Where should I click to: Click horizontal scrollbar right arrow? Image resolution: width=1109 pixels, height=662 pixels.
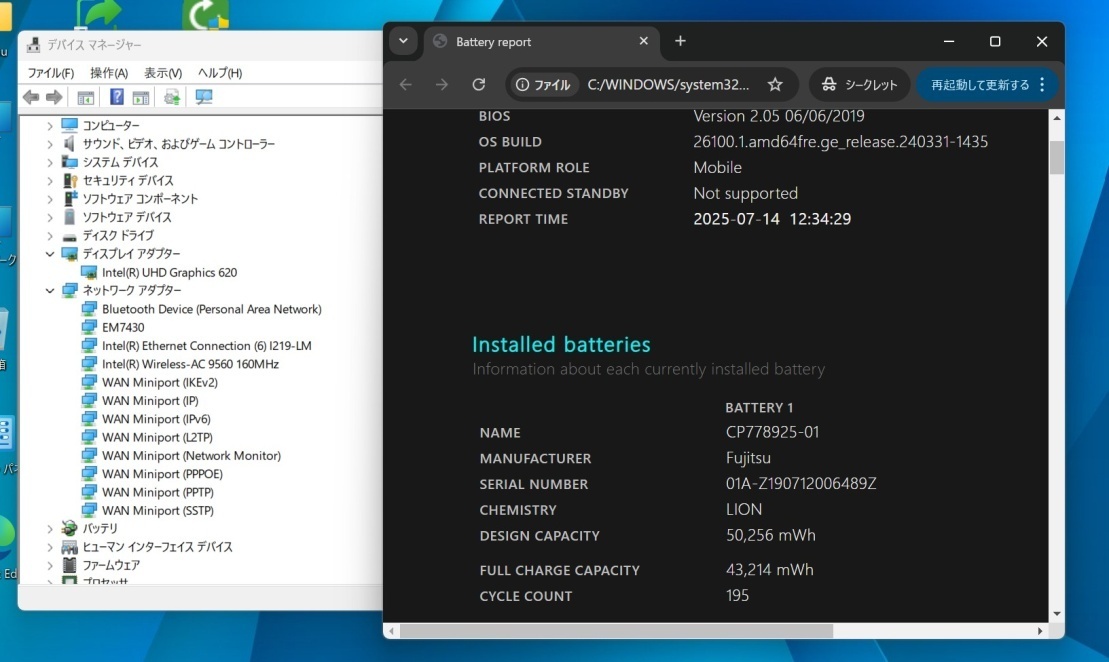[x=1040, y=630]
